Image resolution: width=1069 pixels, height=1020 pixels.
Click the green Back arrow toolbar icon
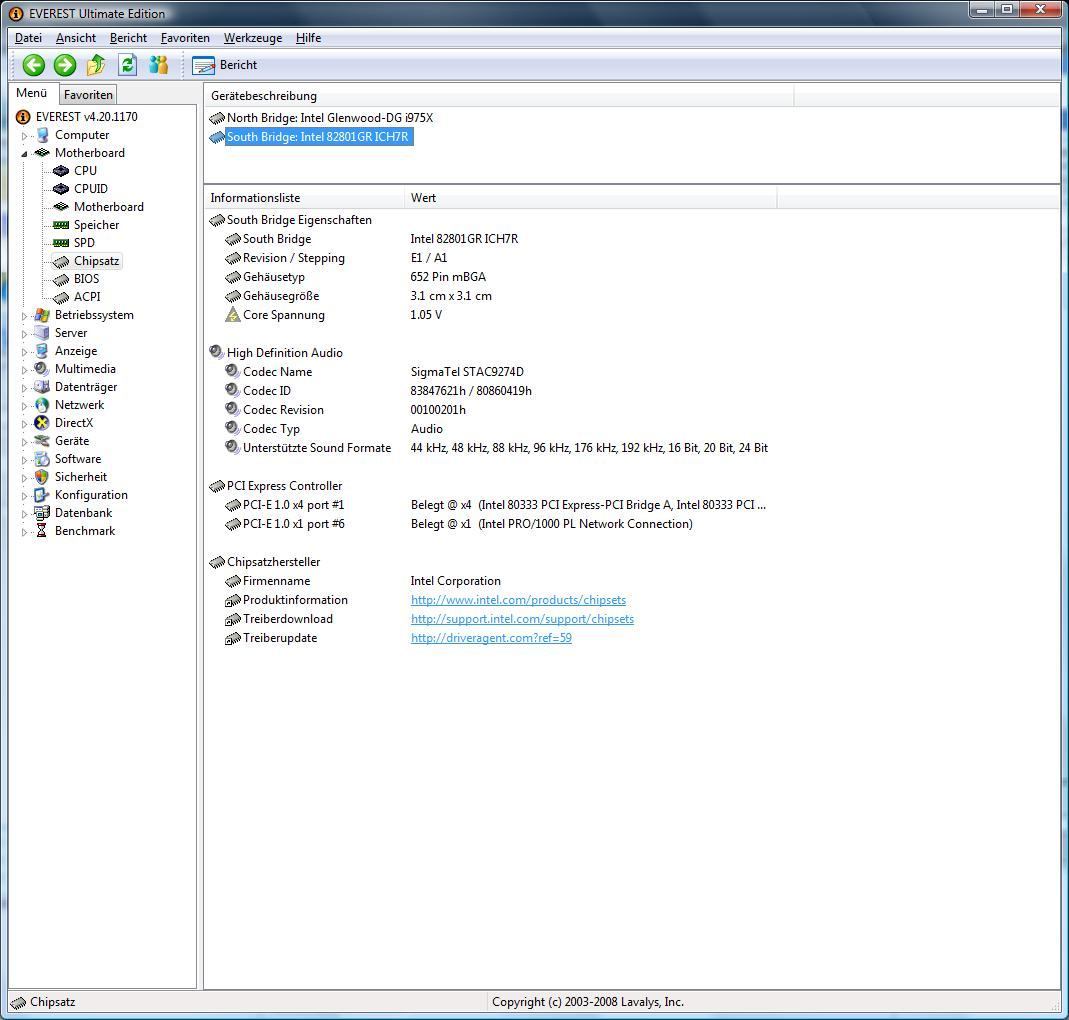tap(33, 65)
